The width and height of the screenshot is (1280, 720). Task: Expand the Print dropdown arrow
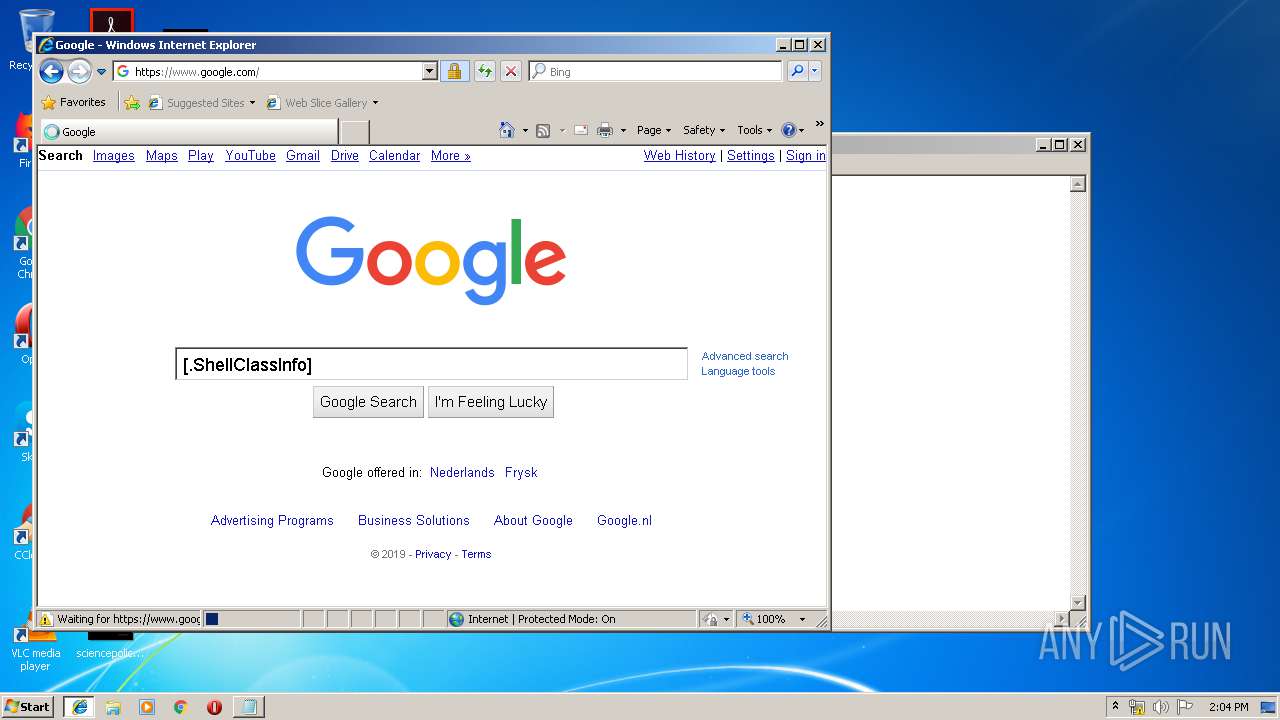pyautogui.click(x=623, y=130)
